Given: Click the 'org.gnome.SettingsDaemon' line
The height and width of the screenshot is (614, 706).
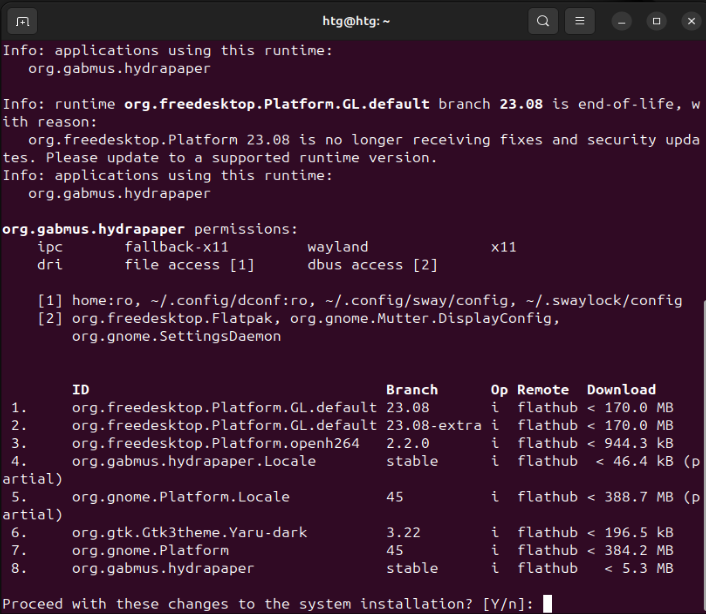Looking at the screenshot, I should [176, 336].
